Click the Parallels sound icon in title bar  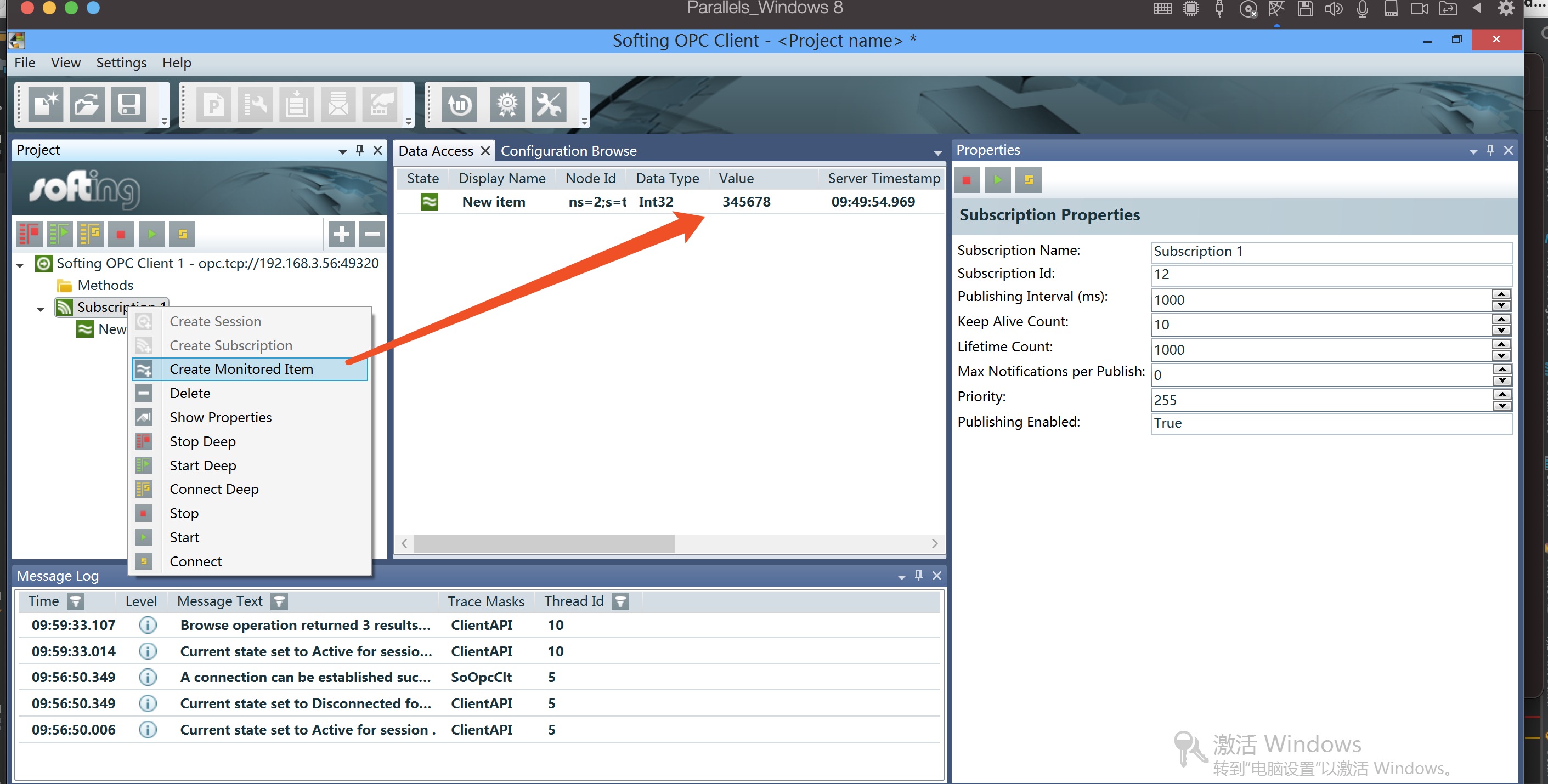pos(1334,8)
